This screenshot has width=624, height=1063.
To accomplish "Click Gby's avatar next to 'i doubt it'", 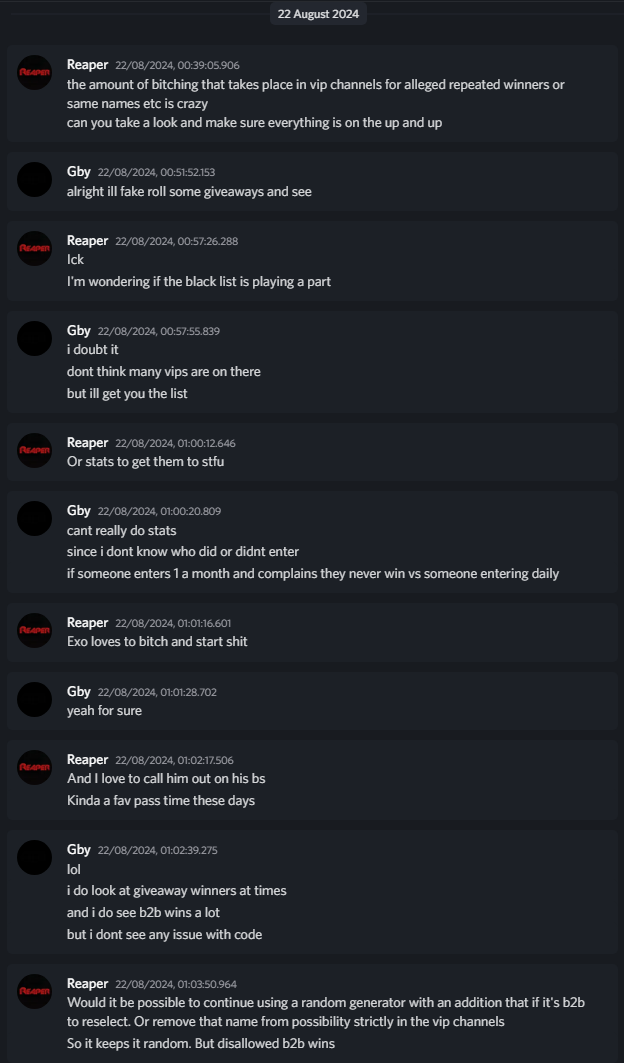I will [x=35, y=338].
